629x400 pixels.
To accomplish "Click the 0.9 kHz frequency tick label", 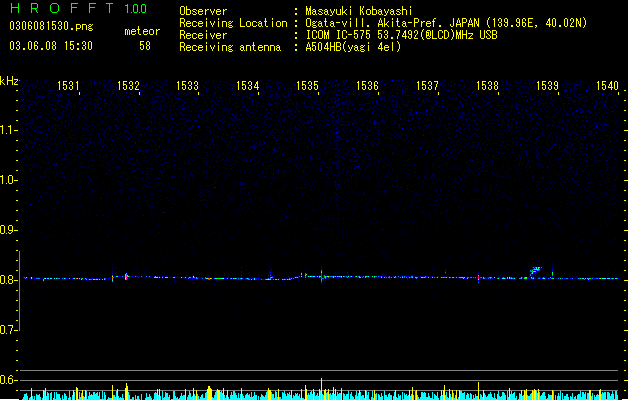I will click(x=8, y=230).
